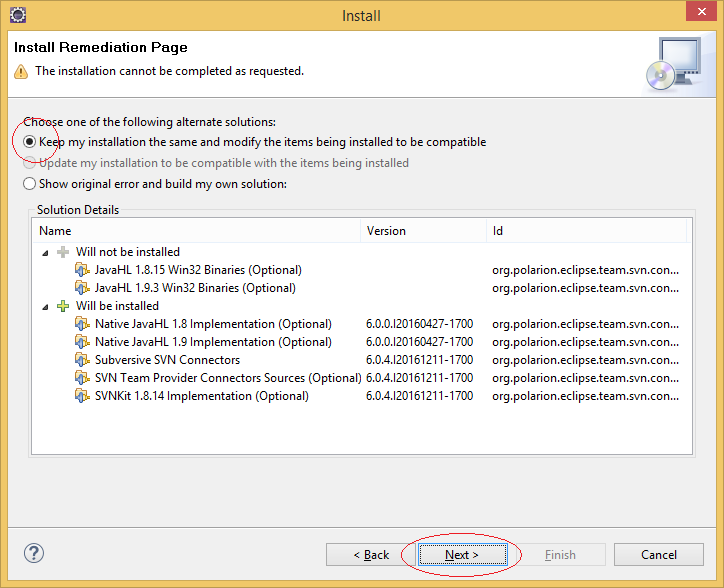
Task: Click the Next button
Action: tap(462, 554)
